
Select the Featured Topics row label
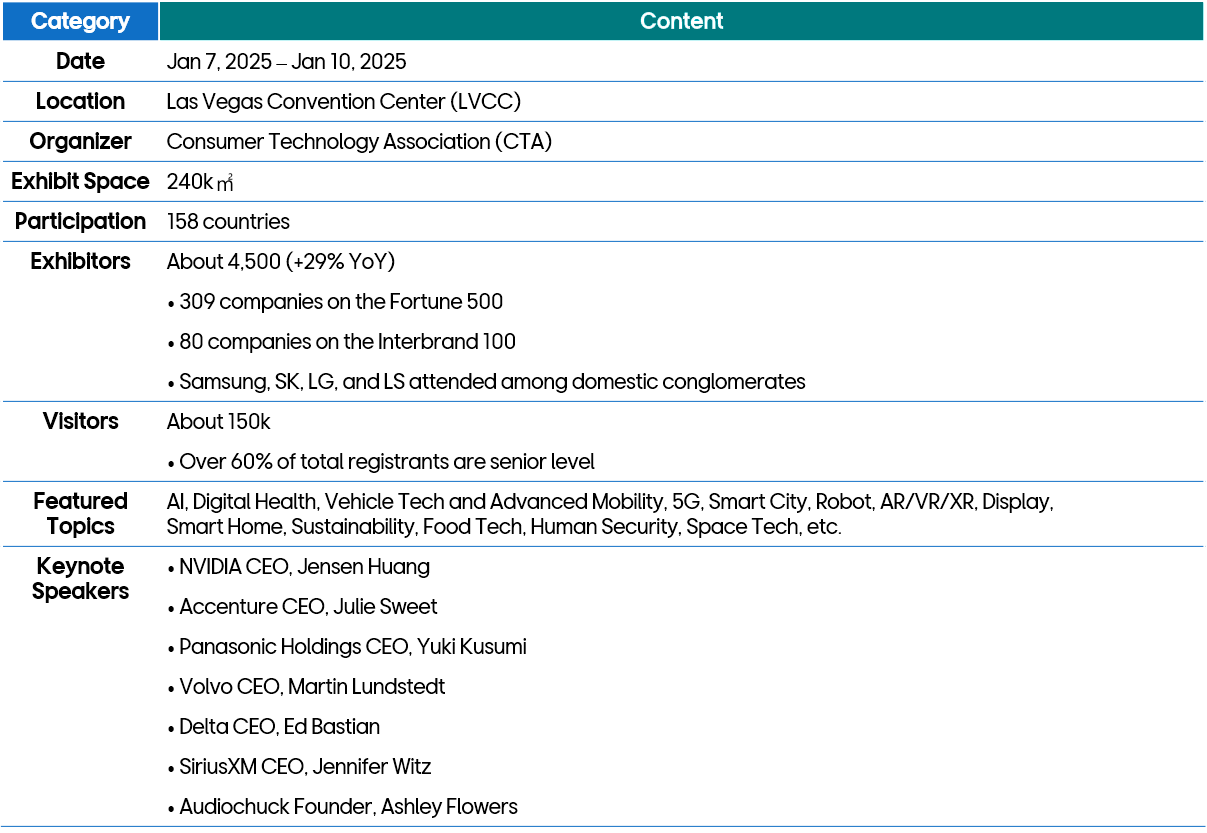point(80,514)
